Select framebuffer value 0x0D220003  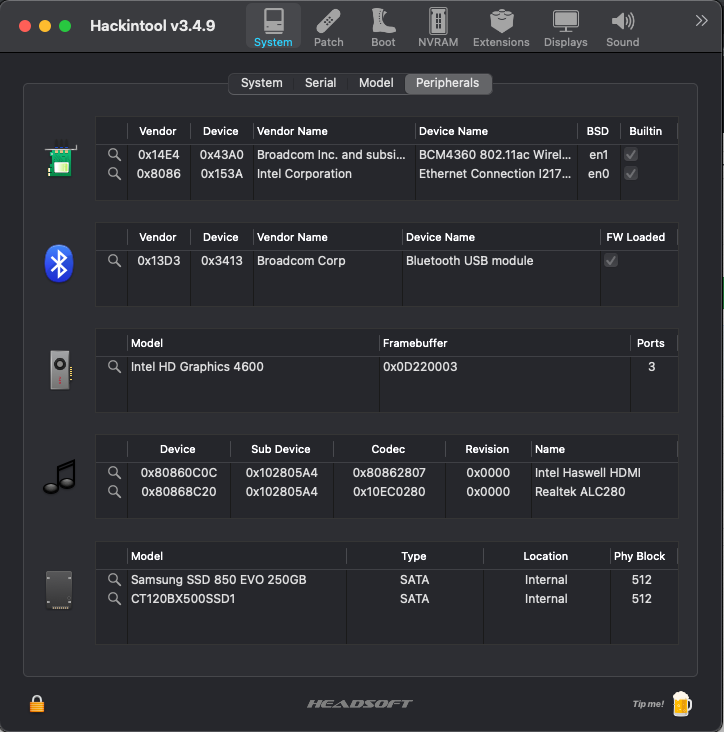420,366
